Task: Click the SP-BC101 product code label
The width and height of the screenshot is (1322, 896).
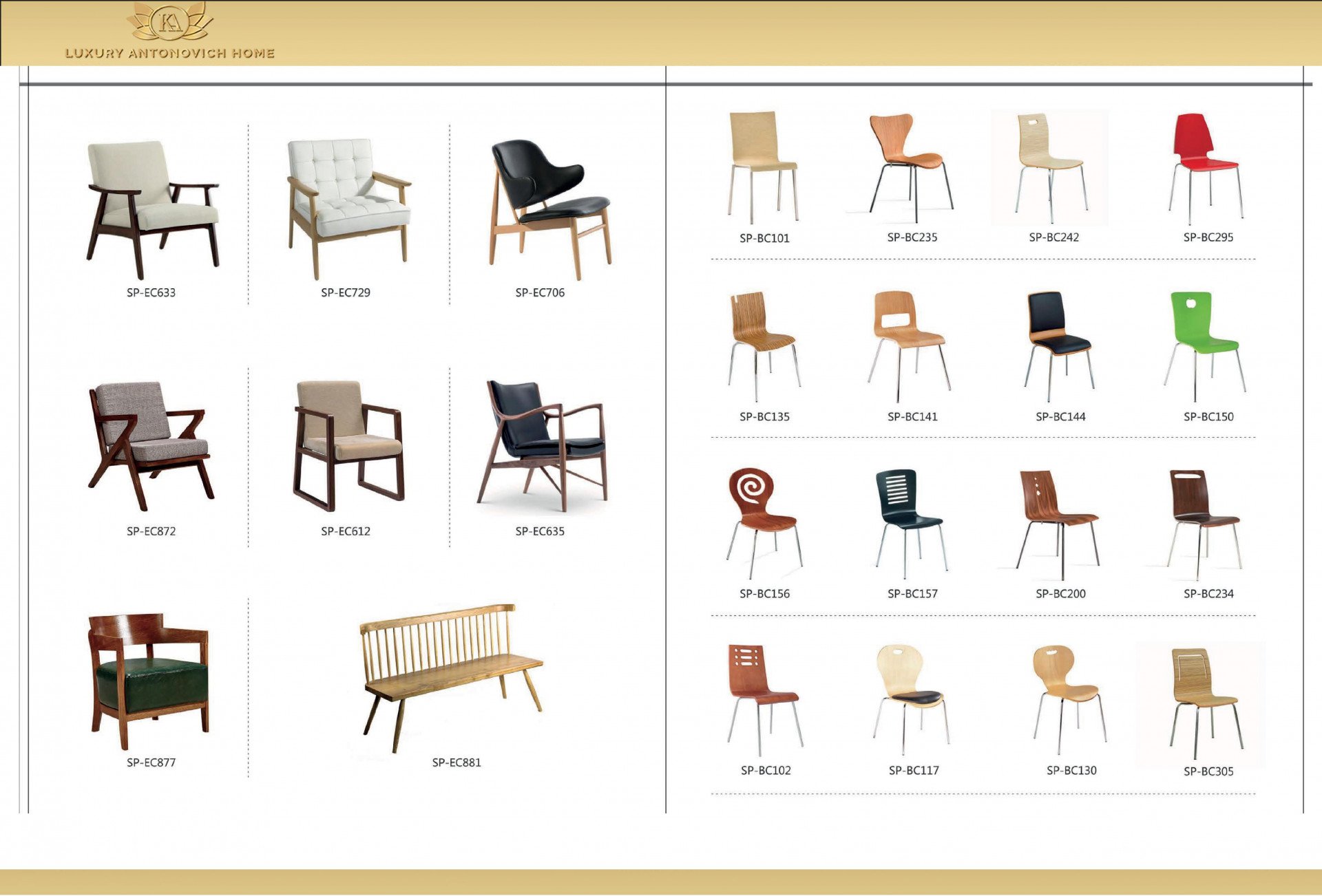Action: [x=764, y=238]
